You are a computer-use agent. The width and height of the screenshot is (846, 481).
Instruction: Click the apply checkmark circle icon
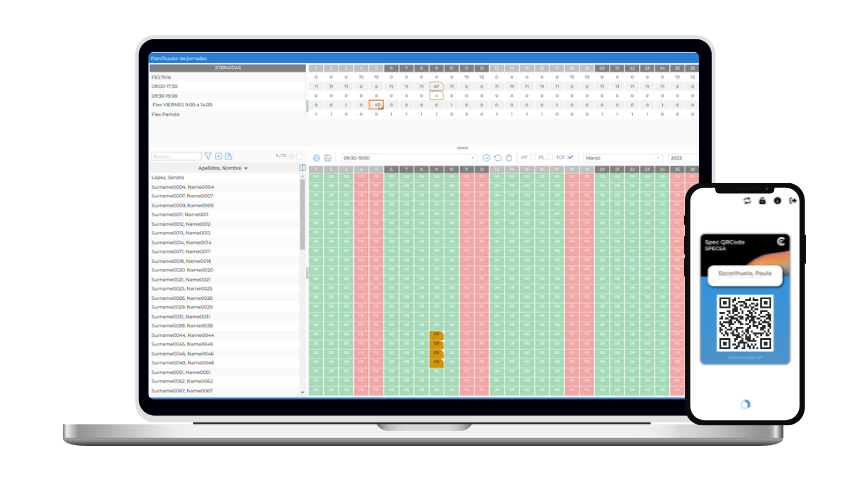(x=486, y=158)
